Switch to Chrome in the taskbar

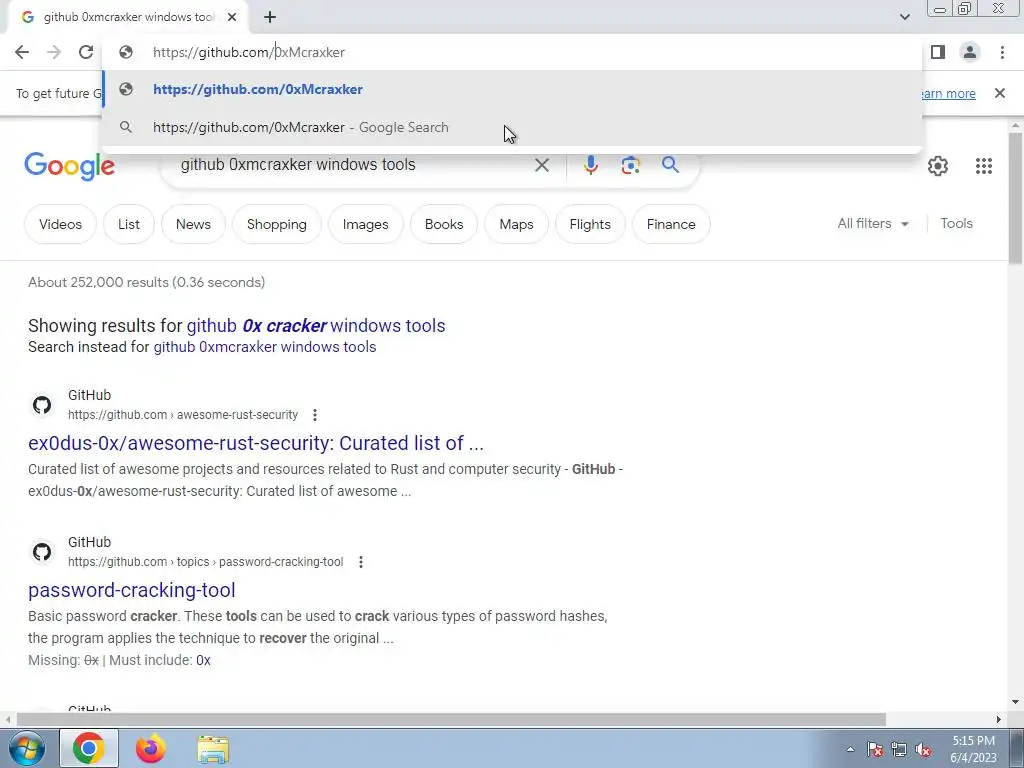89,748
